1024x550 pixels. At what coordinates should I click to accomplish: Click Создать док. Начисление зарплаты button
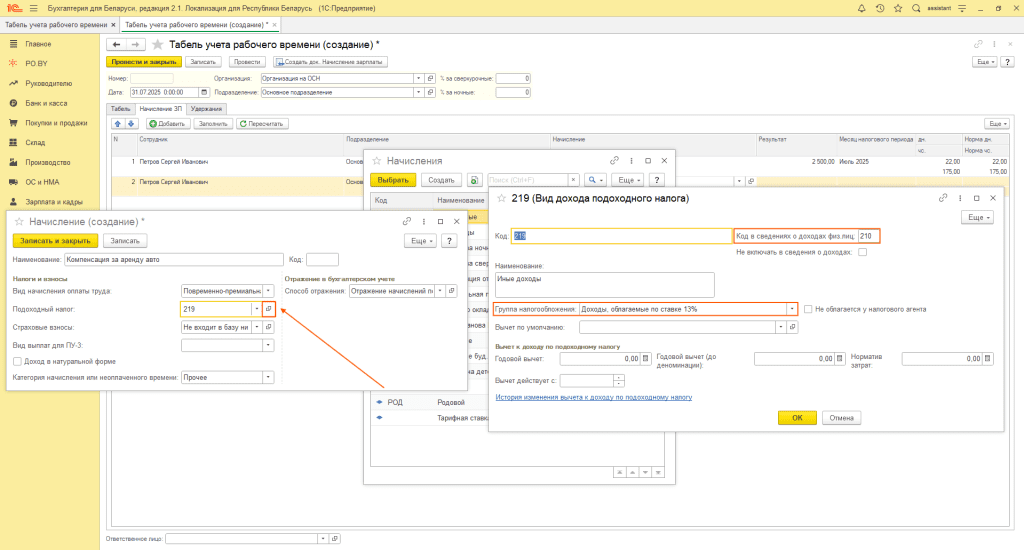tap(330, 62)
